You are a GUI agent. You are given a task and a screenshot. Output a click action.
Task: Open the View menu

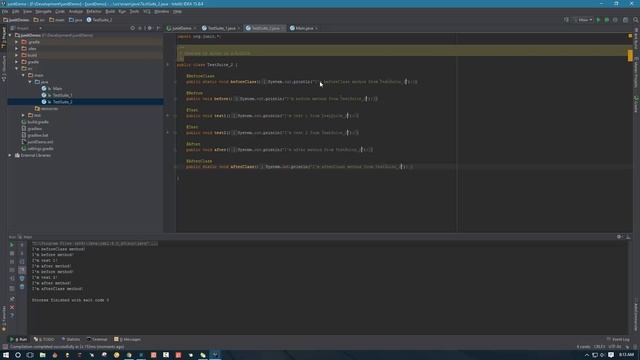pos(27,11)
